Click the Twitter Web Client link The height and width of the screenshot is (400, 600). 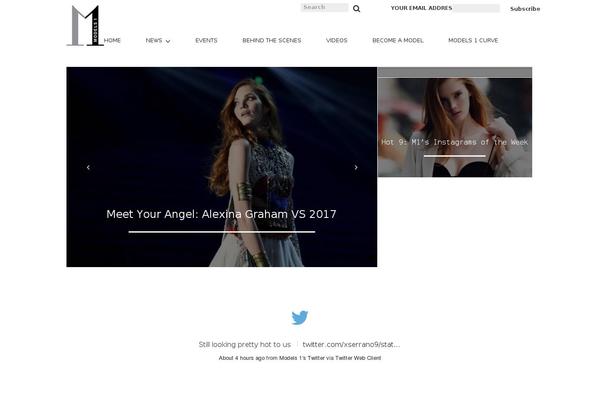(x=358, y=358)
